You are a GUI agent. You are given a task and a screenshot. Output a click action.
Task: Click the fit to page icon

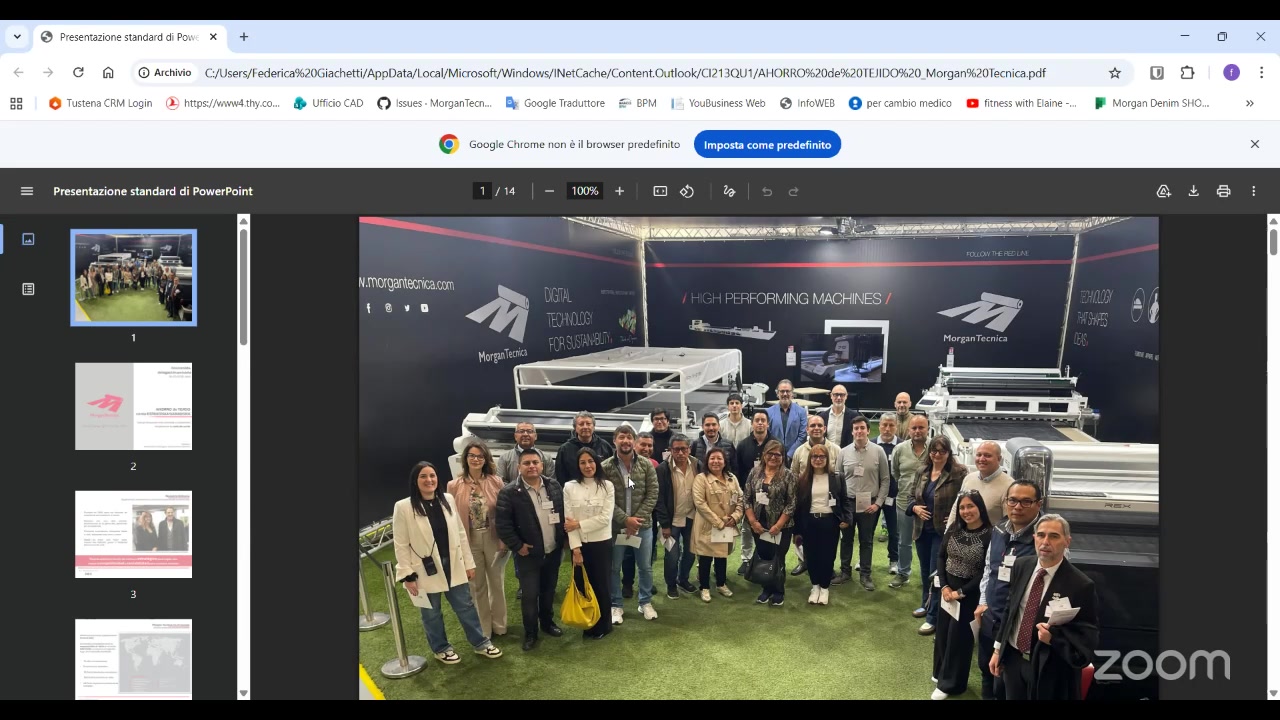pos(660,191)
